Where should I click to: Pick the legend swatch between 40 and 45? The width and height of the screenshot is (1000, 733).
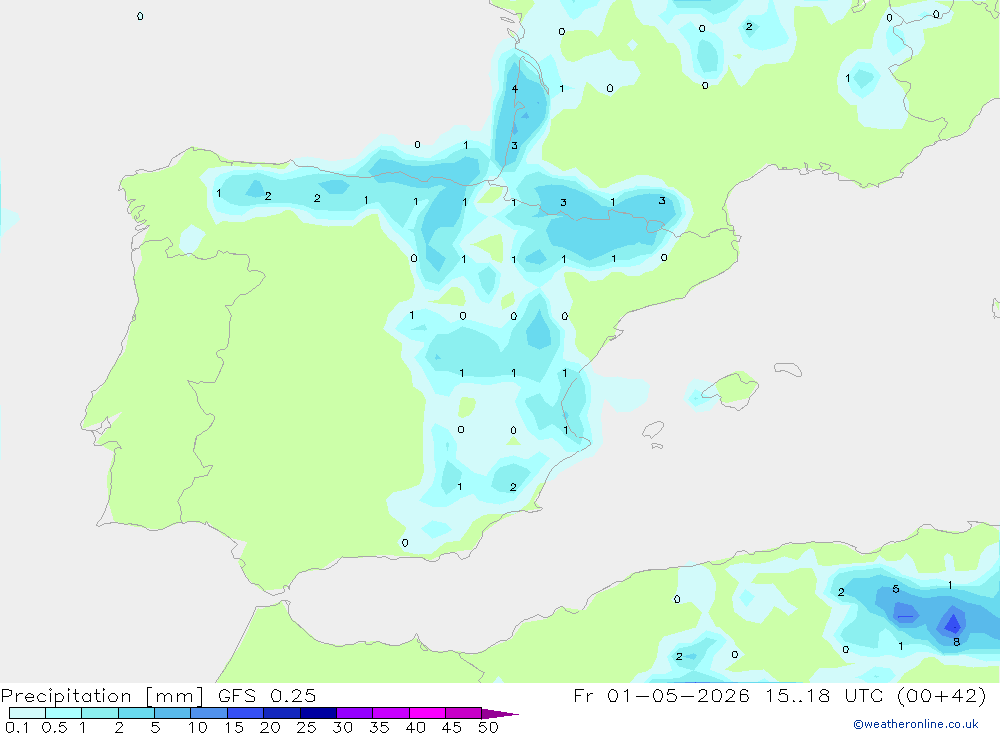pos(427,713)
